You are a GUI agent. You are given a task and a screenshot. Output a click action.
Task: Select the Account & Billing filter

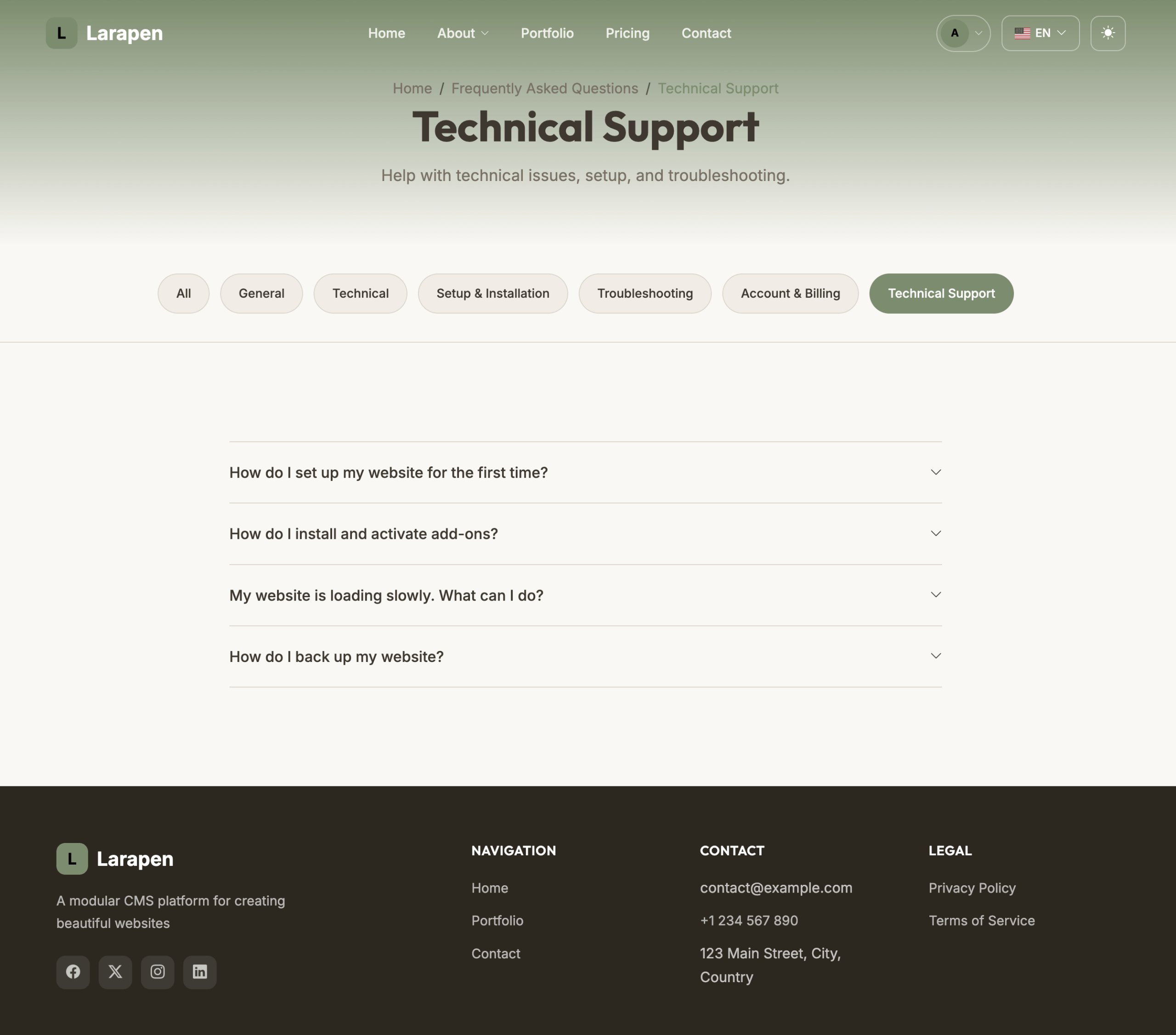tap(790, 294)
